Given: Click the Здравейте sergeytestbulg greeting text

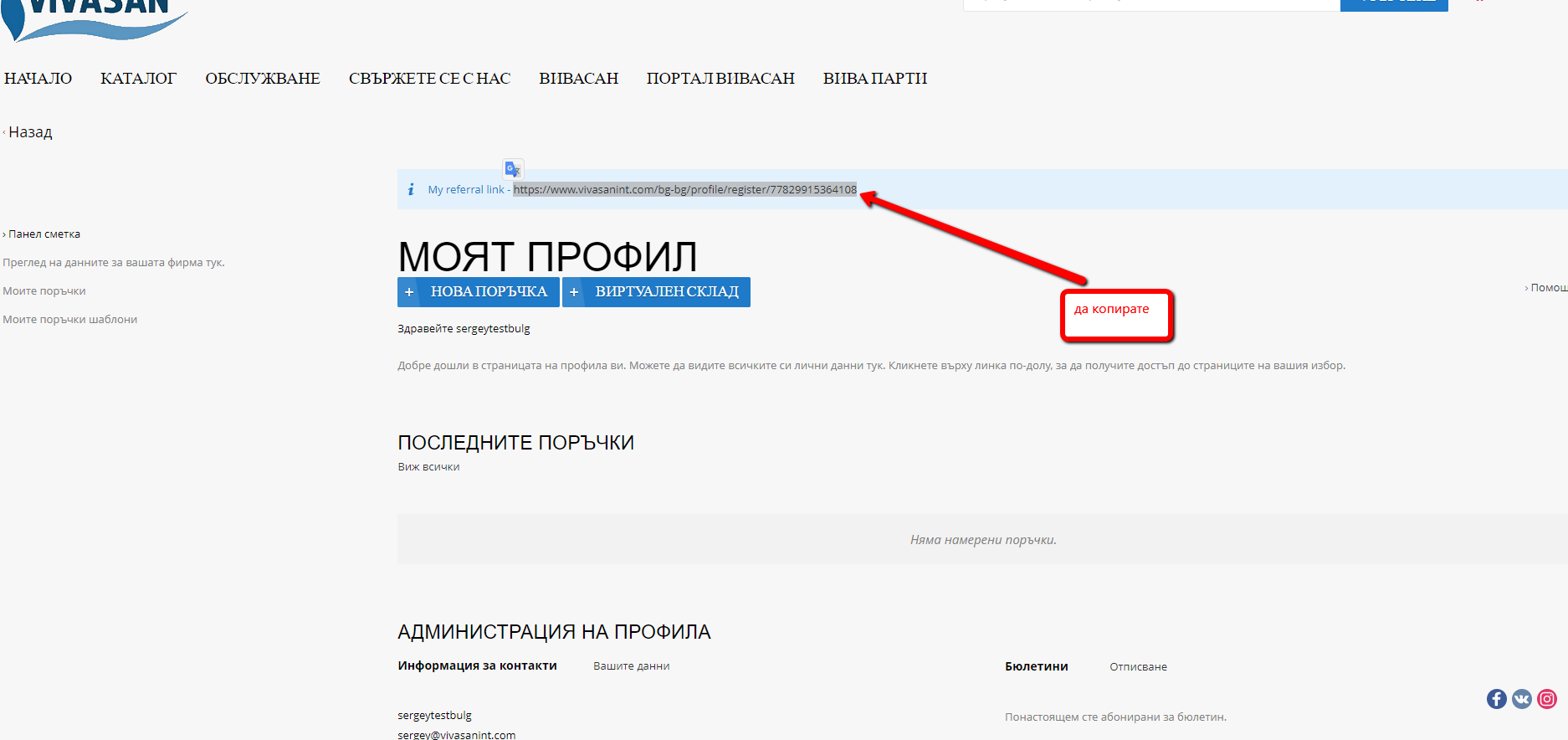Looking at the screenshot, I should click(464, 329).
